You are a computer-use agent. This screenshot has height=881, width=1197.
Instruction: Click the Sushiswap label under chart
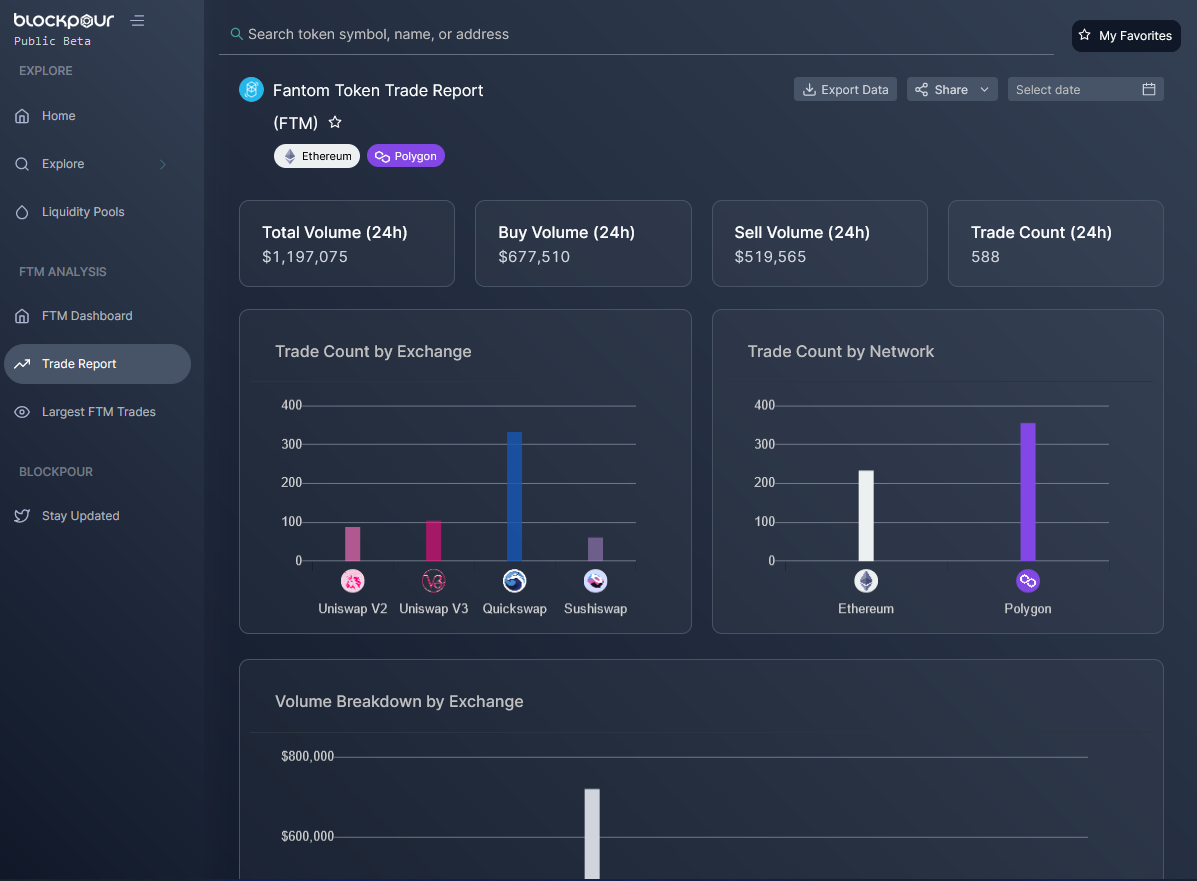click(x=595, y=609)
